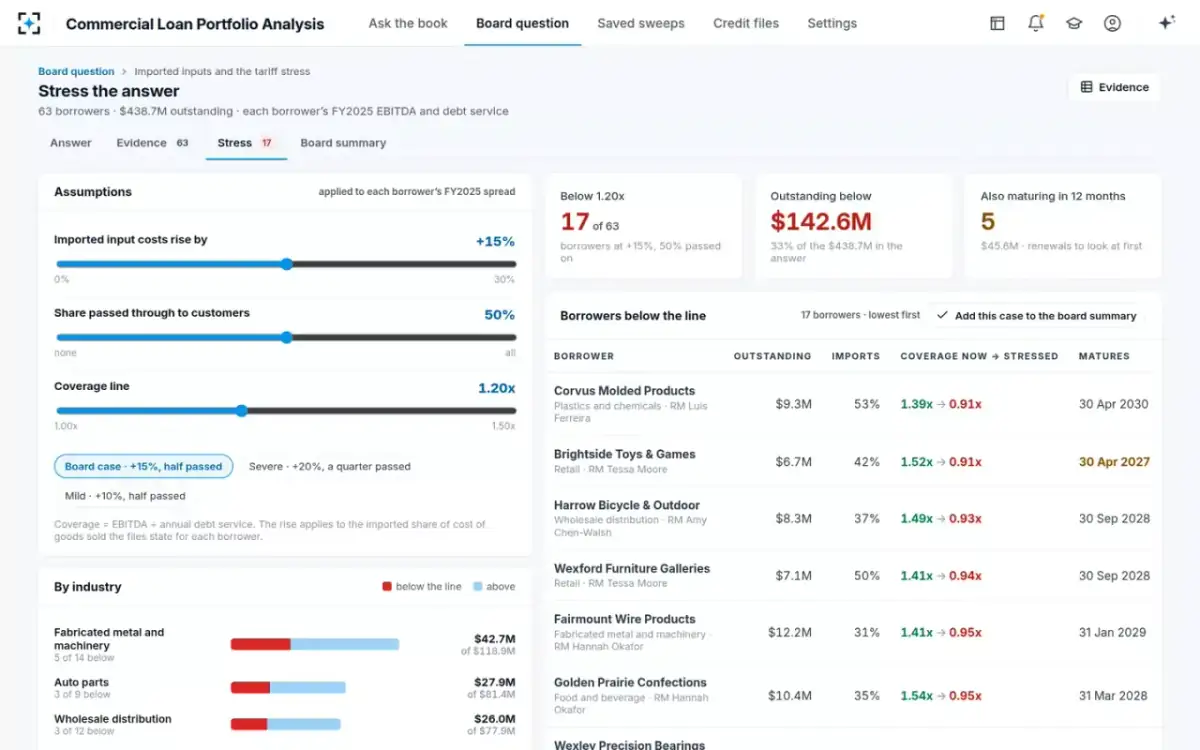Click the 1.20x coverage line value

coord(496,388)
